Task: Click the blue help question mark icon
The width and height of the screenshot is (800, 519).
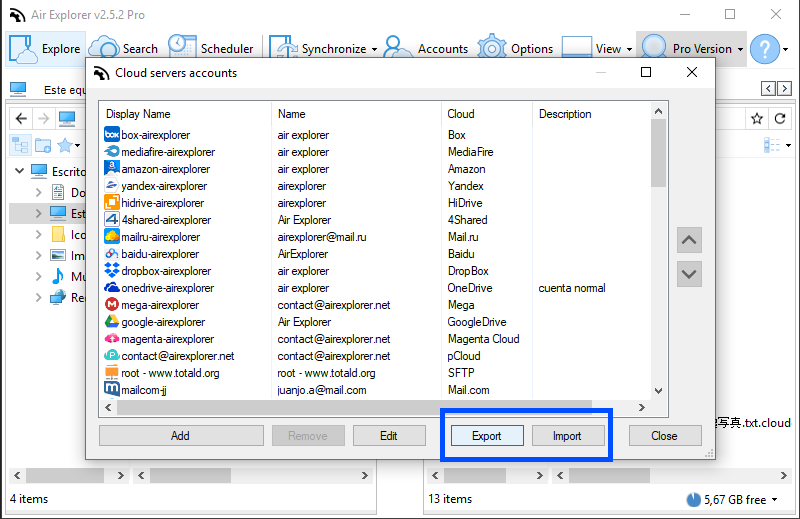Action: (x=765, y=49)
